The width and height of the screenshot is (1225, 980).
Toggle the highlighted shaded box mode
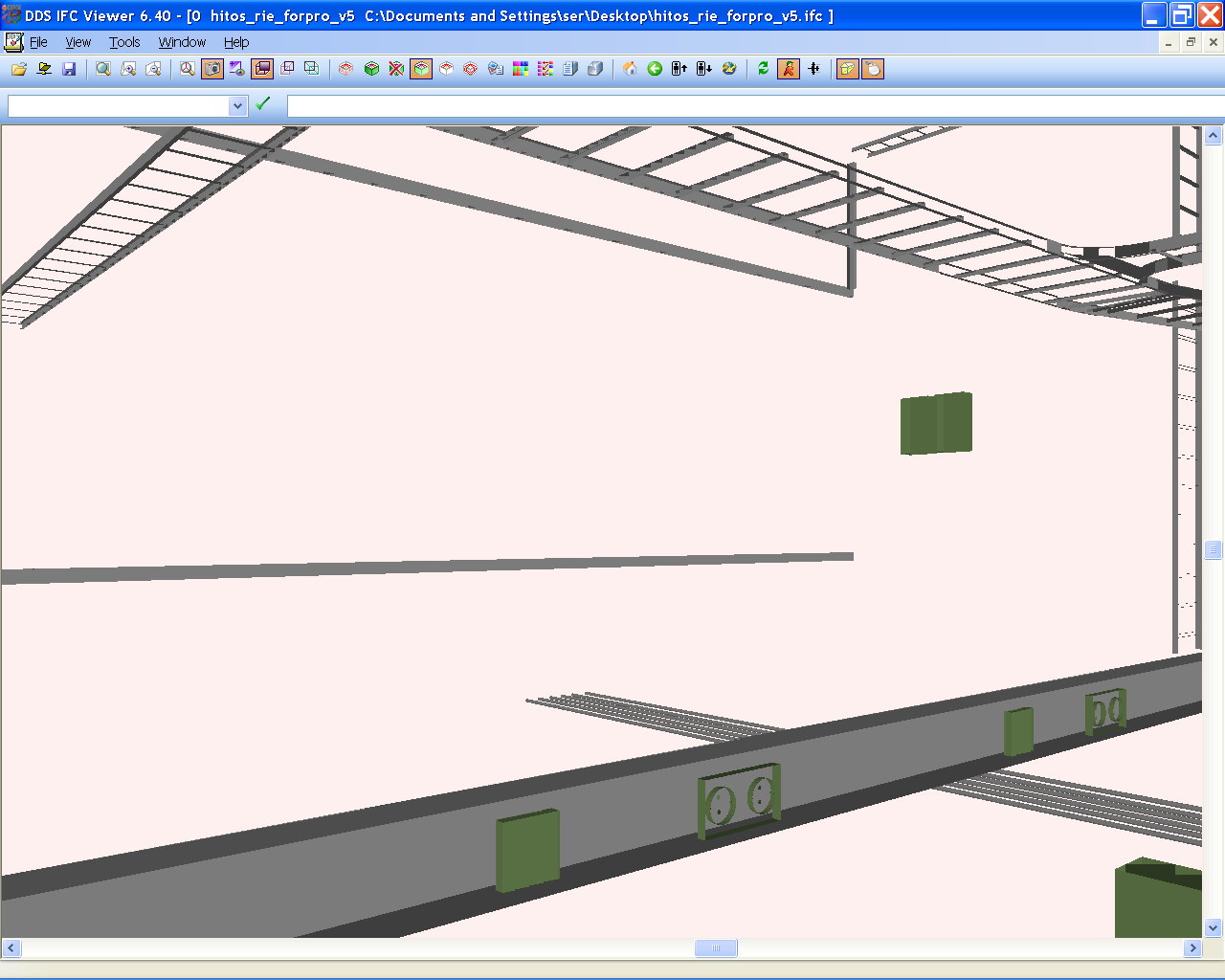pos(262,69)
